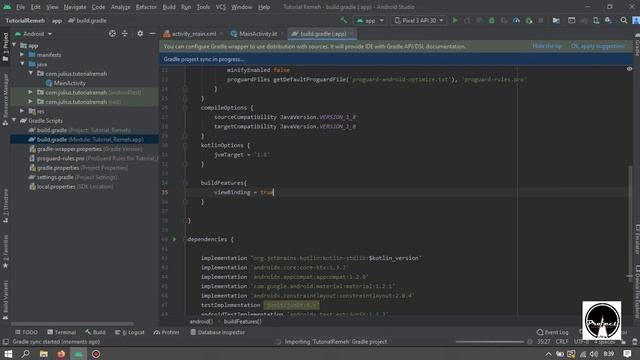
Task: Click the Hide the tip link
Action: pyautogui.click(x=547, y=46)
